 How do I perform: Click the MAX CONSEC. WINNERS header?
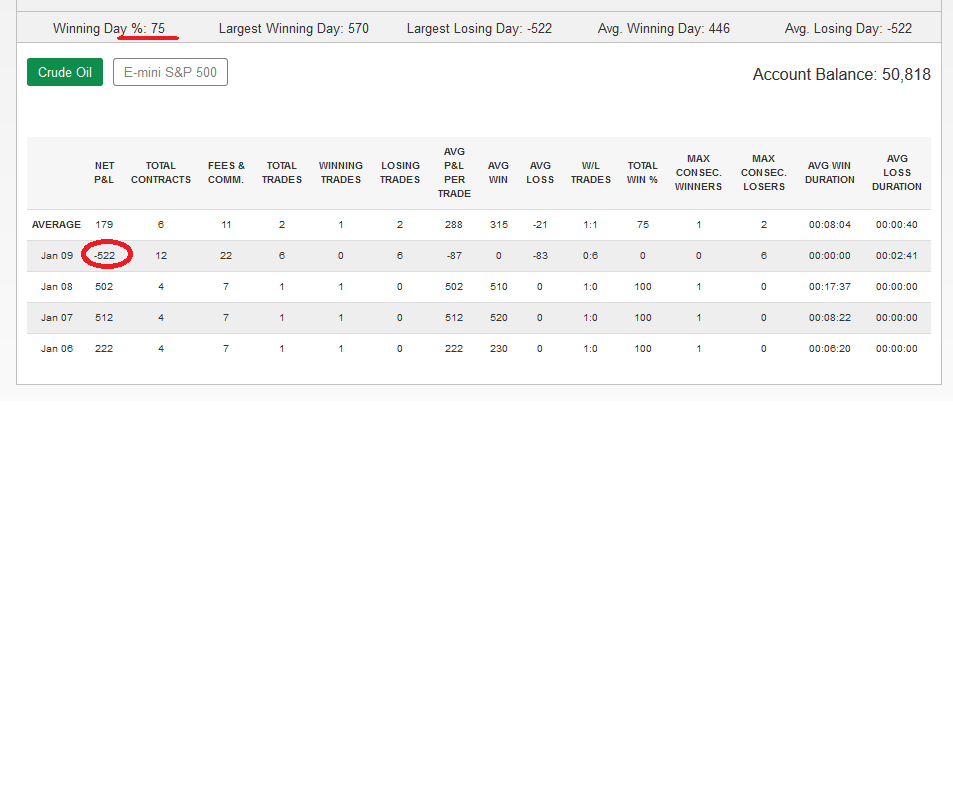click(698, 173)
